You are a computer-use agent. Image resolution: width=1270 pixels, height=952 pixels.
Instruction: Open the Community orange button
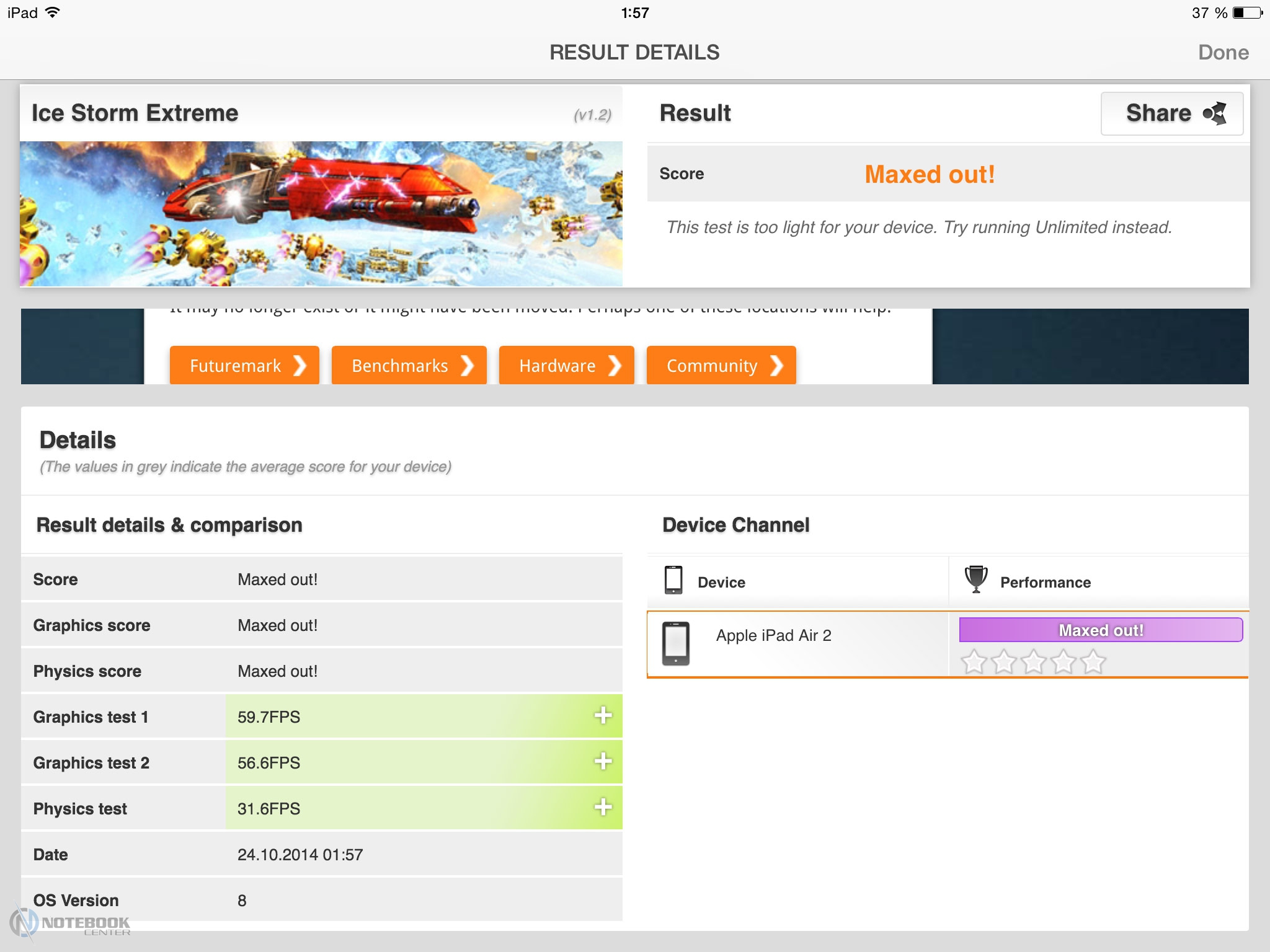pos(721,366)
